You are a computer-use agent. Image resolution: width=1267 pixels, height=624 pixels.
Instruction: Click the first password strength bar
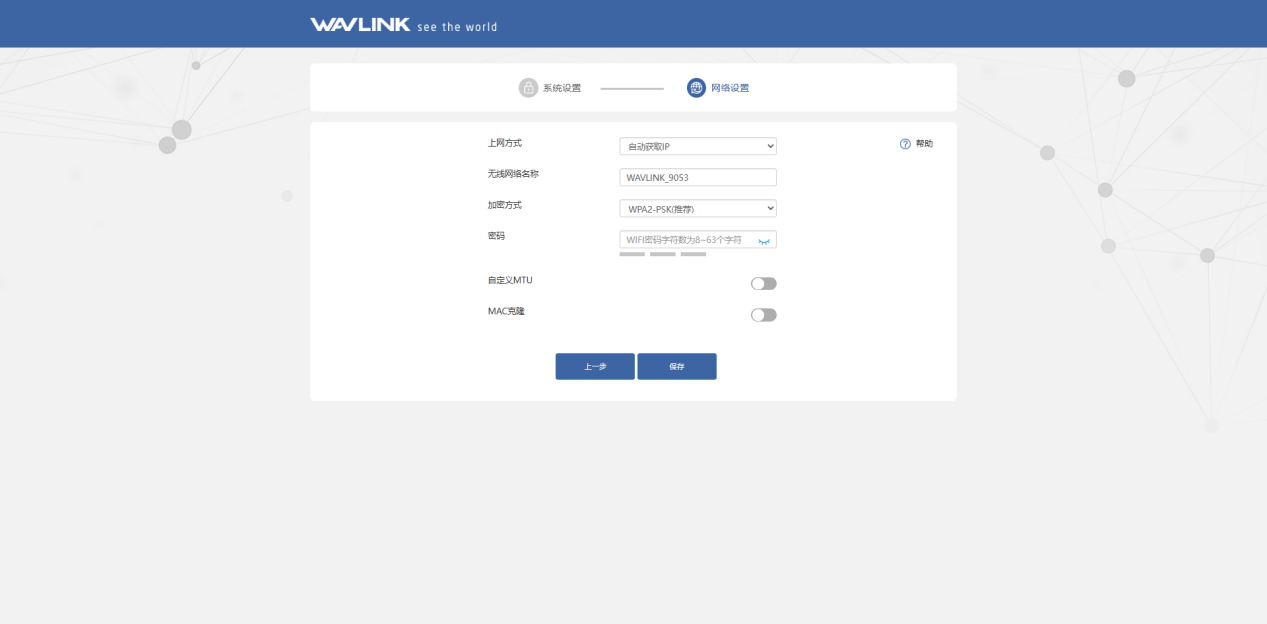pos(632,254)
